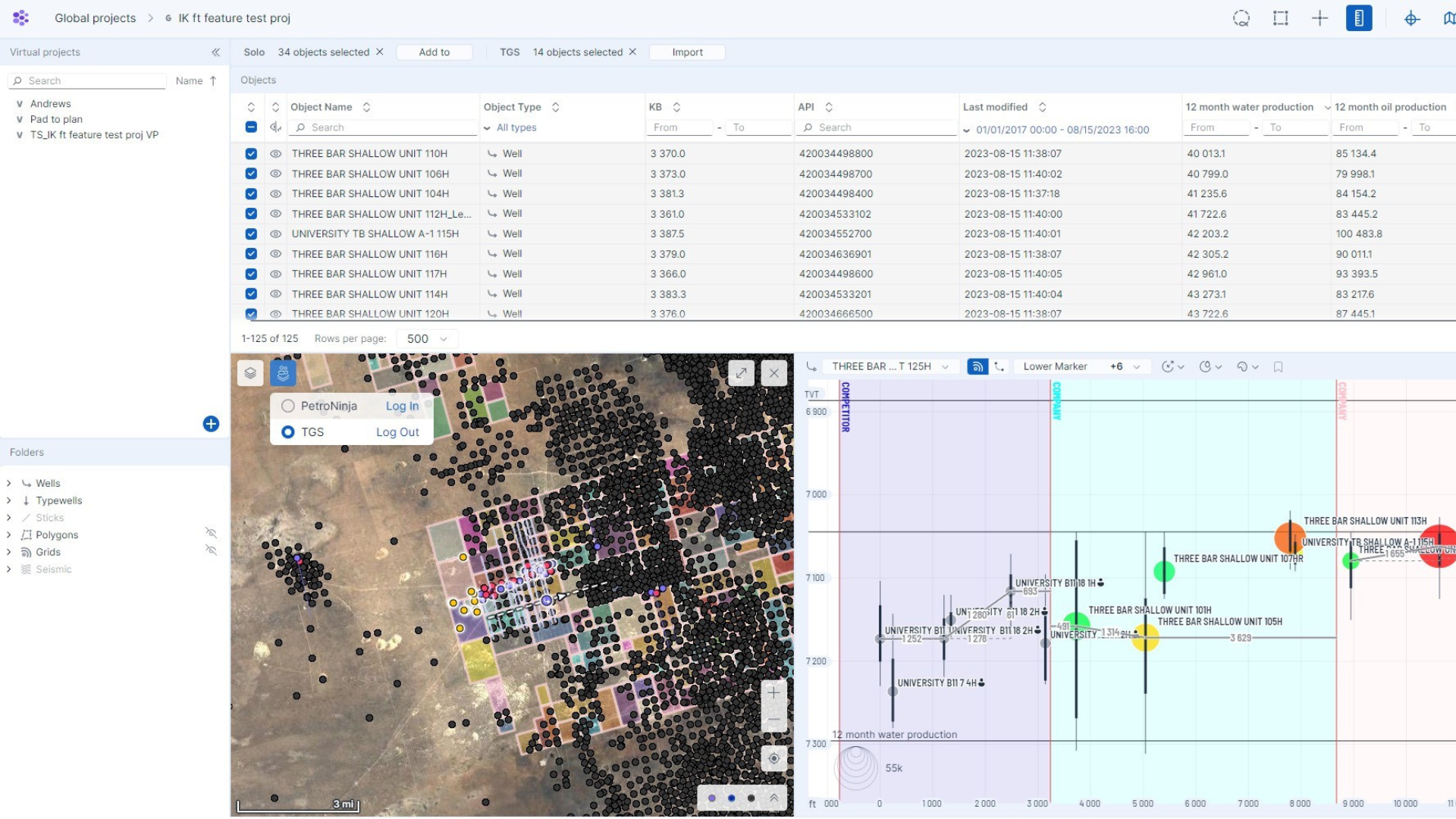
Task: Click the well visibility eye icon
Action: (274, 153)
